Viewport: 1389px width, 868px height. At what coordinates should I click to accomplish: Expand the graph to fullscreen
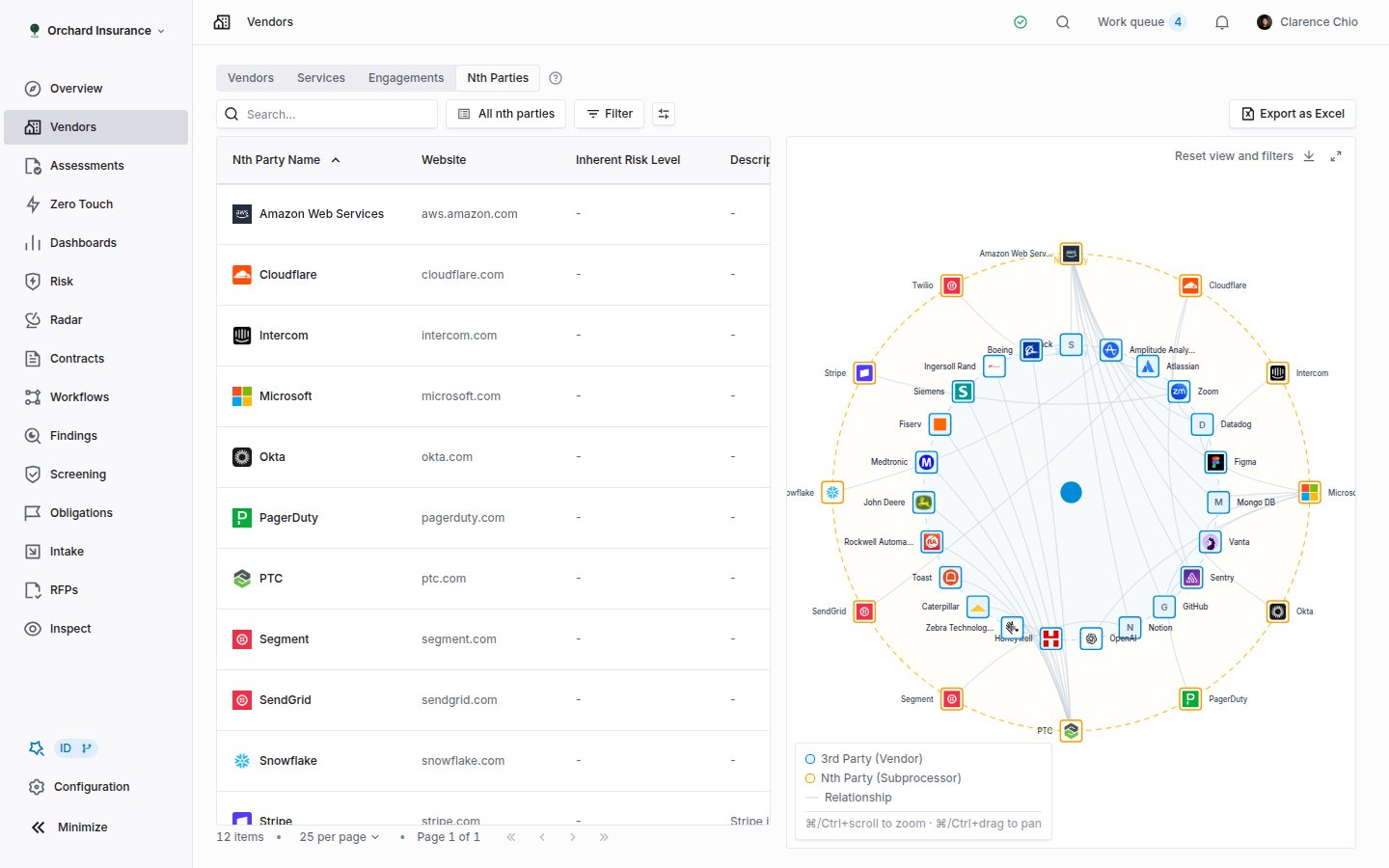pos(1336,156)
